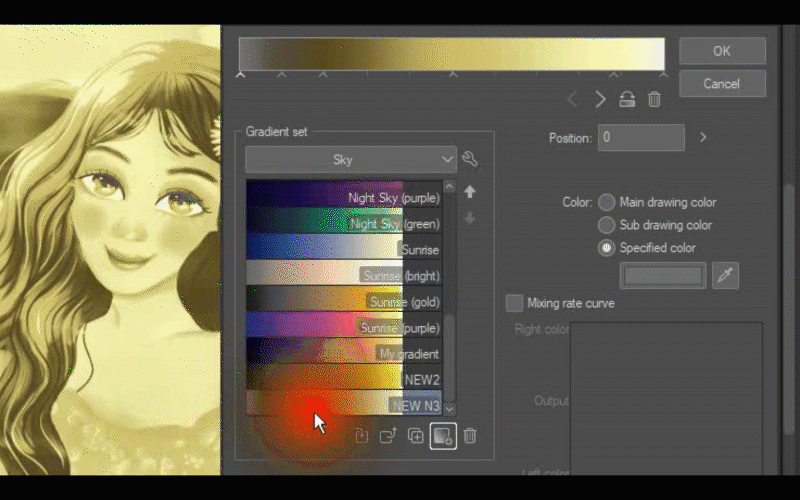This screenshot has height=500, width=800.
Task: Click the mixing rate curve graph
Action: coord(666,398)
